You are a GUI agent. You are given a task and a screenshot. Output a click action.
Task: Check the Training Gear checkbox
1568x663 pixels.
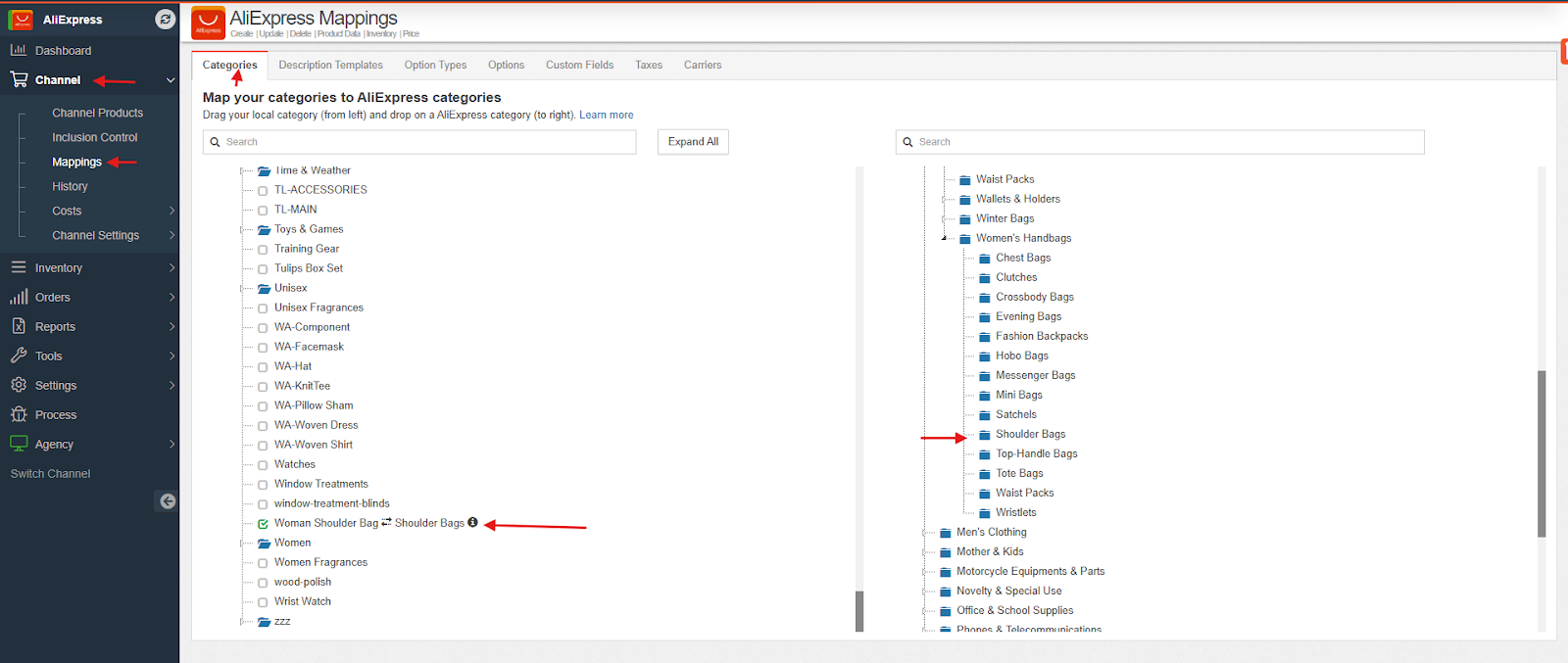click(x=263, y=250)
